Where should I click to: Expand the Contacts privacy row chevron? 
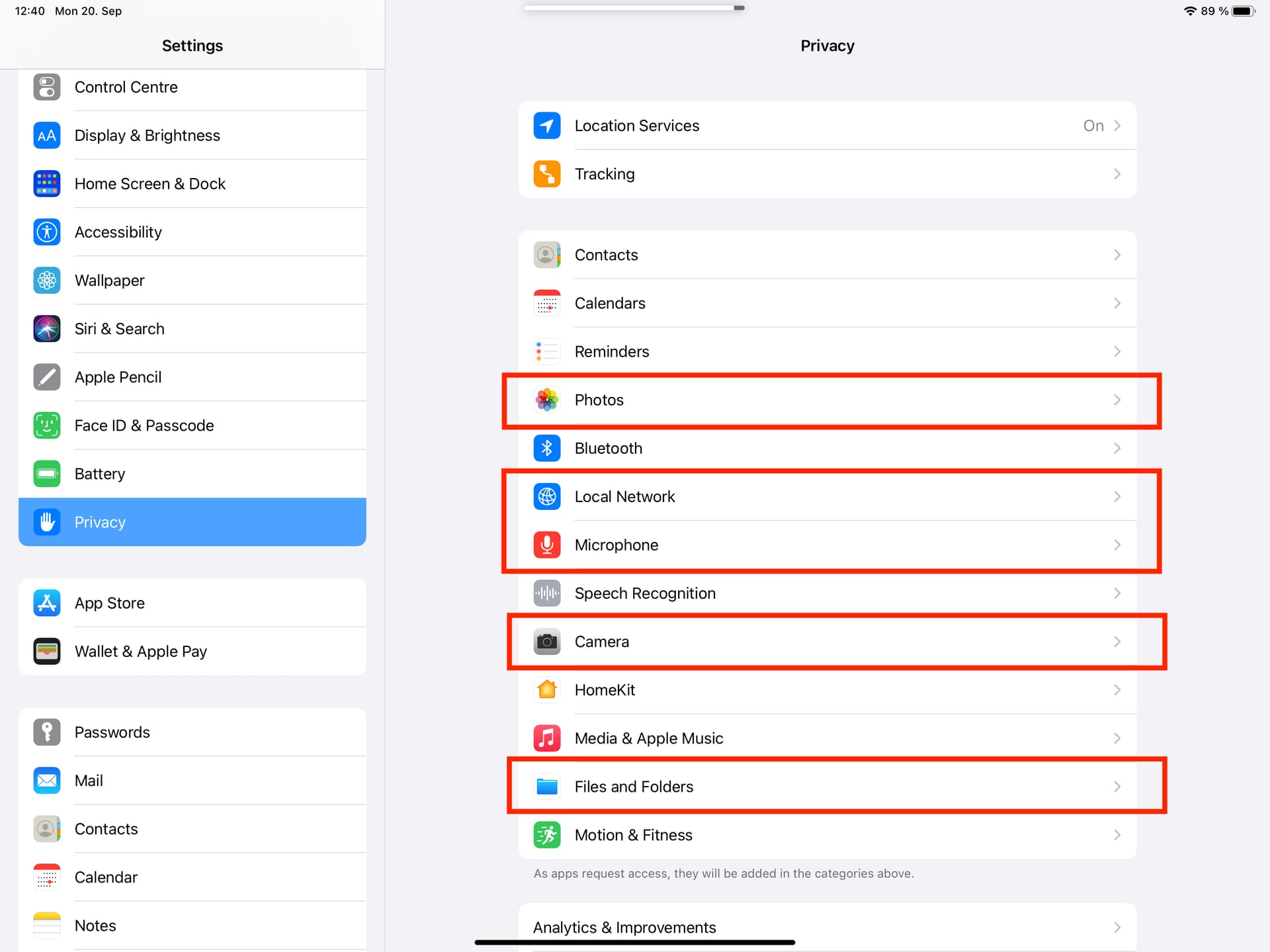pos(1117,255)
